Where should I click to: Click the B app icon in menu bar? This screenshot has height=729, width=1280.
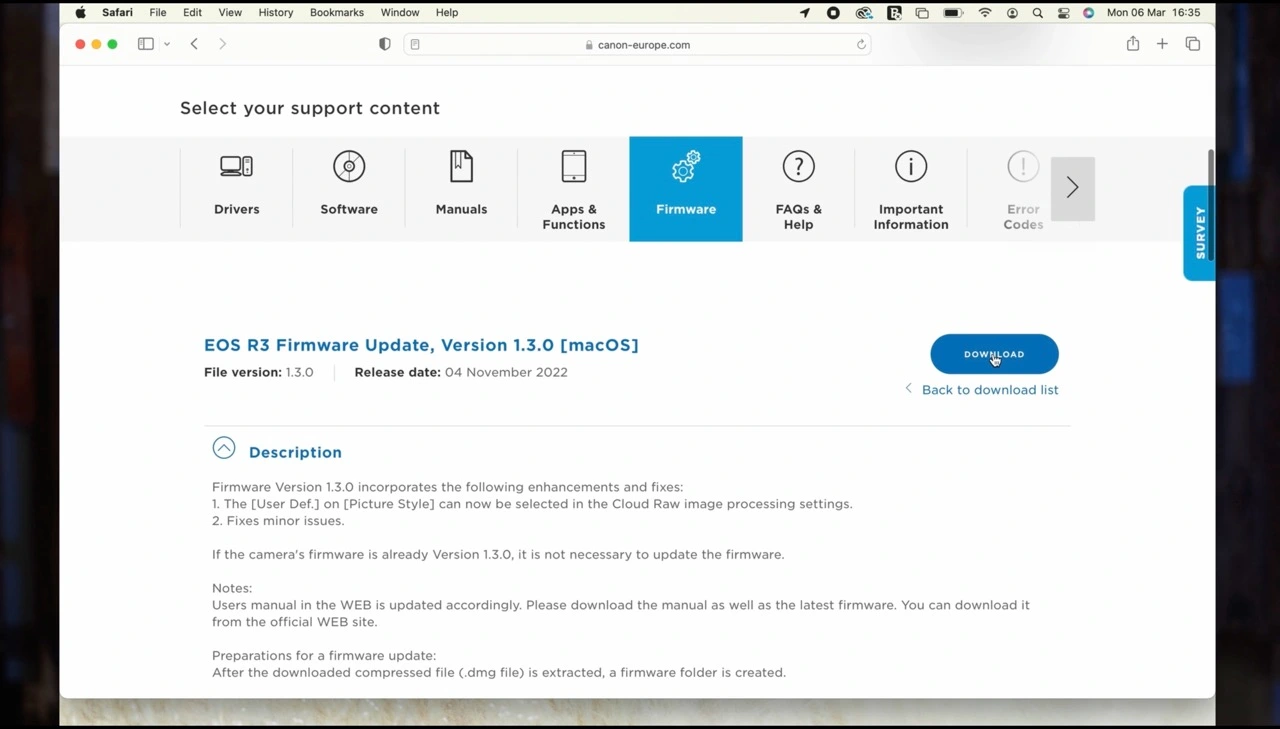pyautogui.click(x=894, y=13)
